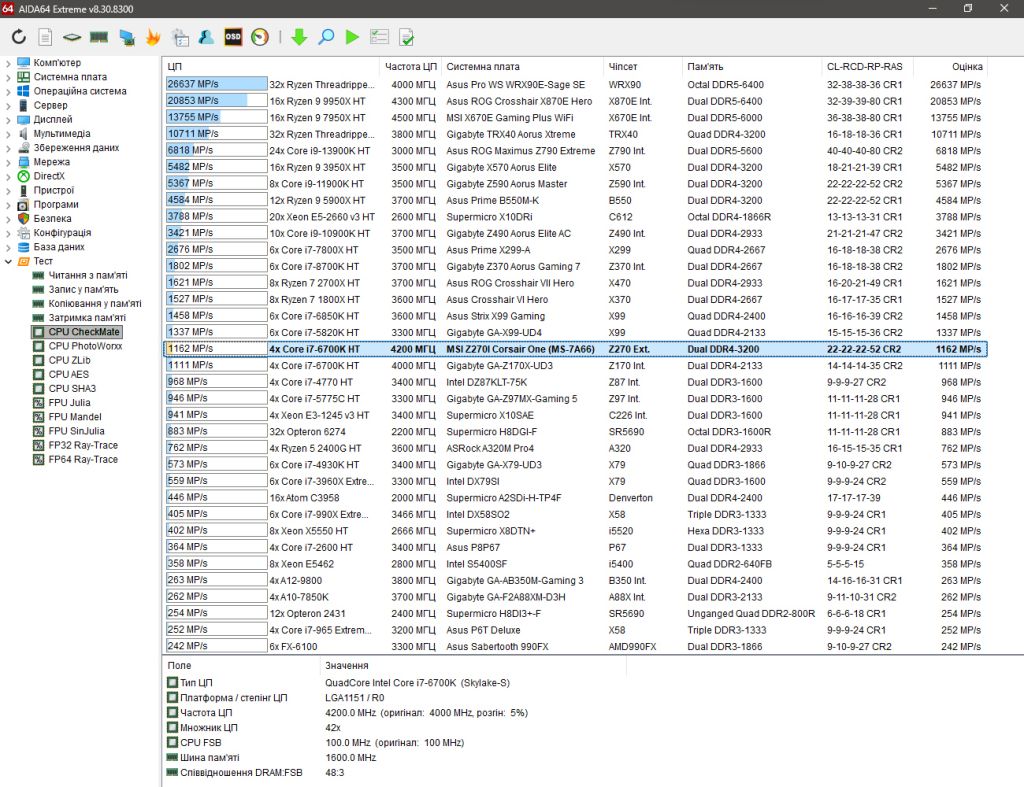Sort by the Чіпсет column header
Image resolution: width=1024 pixels, height=787 pixels.
[x=642, y=67]
